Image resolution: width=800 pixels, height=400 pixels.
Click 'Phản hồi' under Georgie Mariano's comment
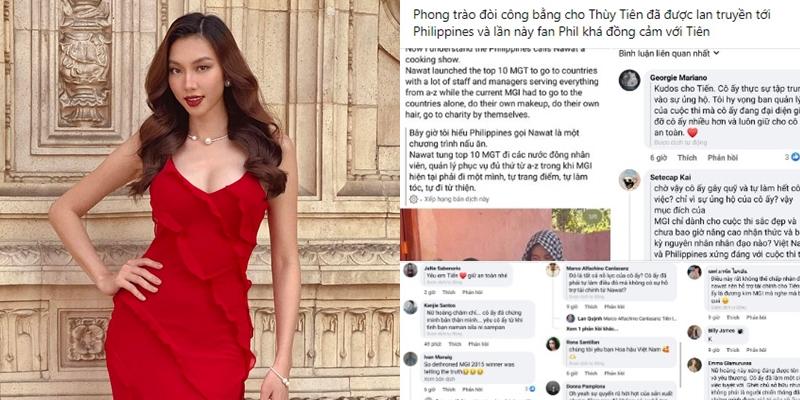click(722, 158)
